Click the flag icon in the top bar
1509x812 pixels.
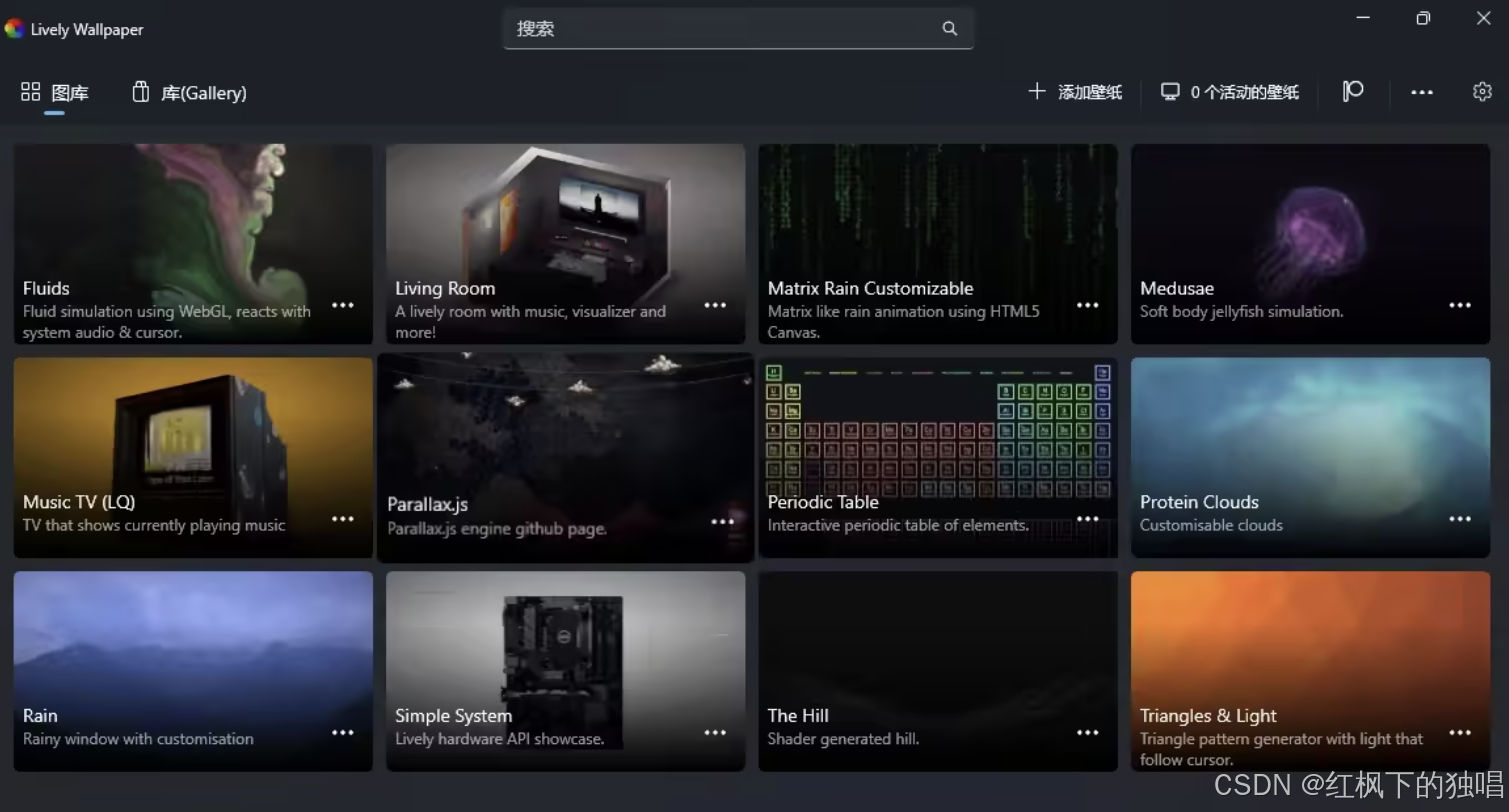pyautogui.click(x=1353, y=92)
